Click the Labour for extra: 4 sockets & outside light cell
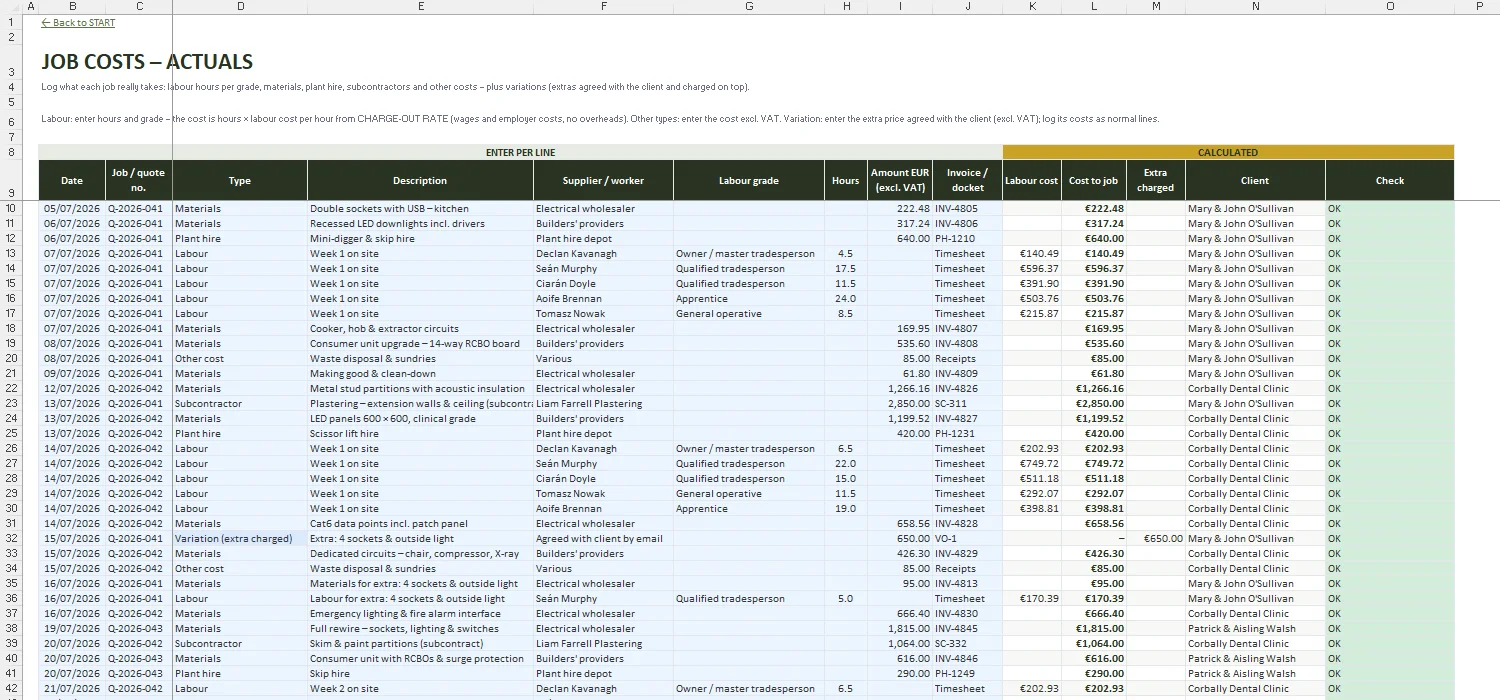This screenshot has width=1500, height=700. (x=420, y=599)
